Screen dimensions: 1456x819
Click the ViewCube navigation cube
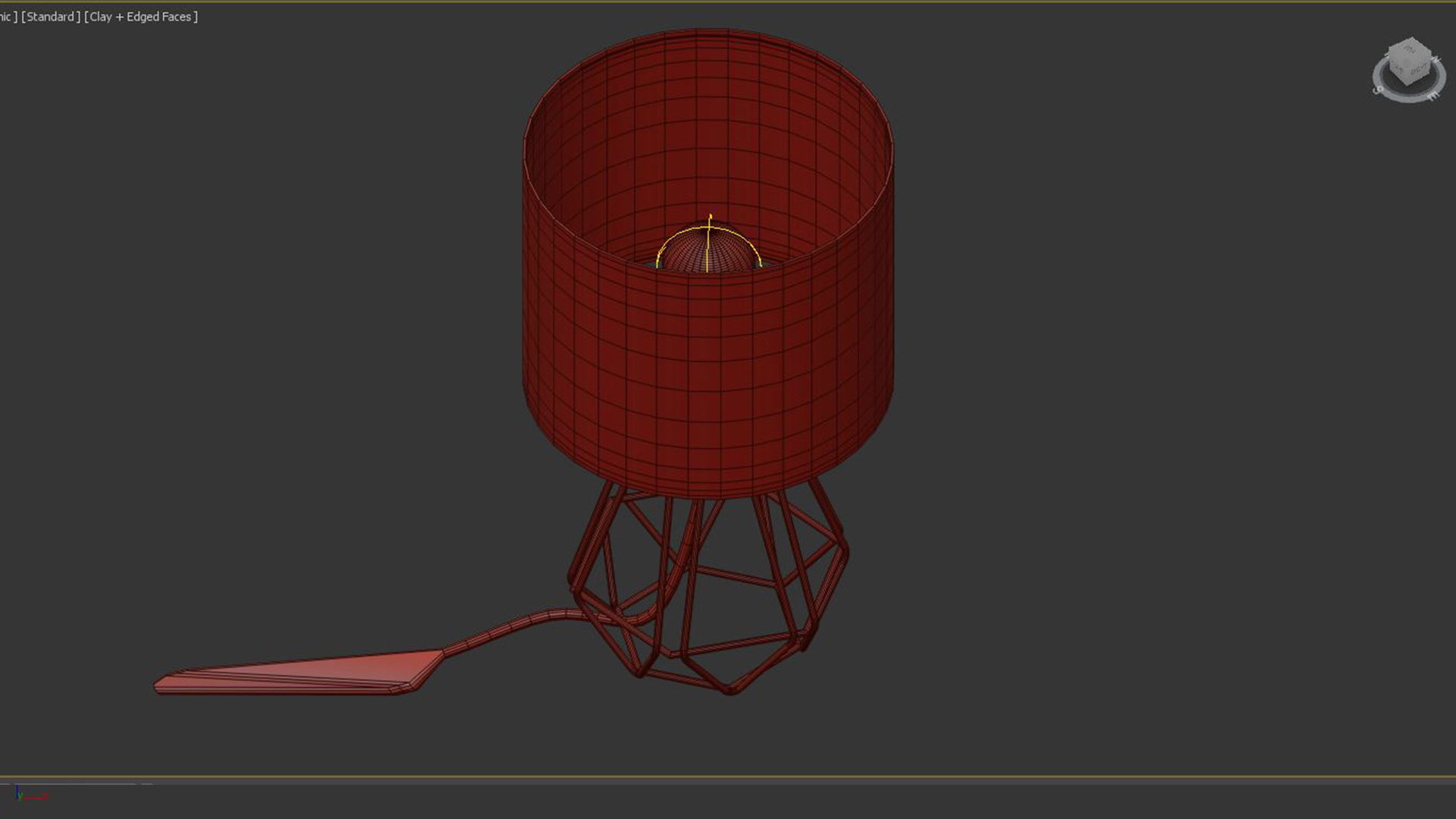tap(1409, 62)
